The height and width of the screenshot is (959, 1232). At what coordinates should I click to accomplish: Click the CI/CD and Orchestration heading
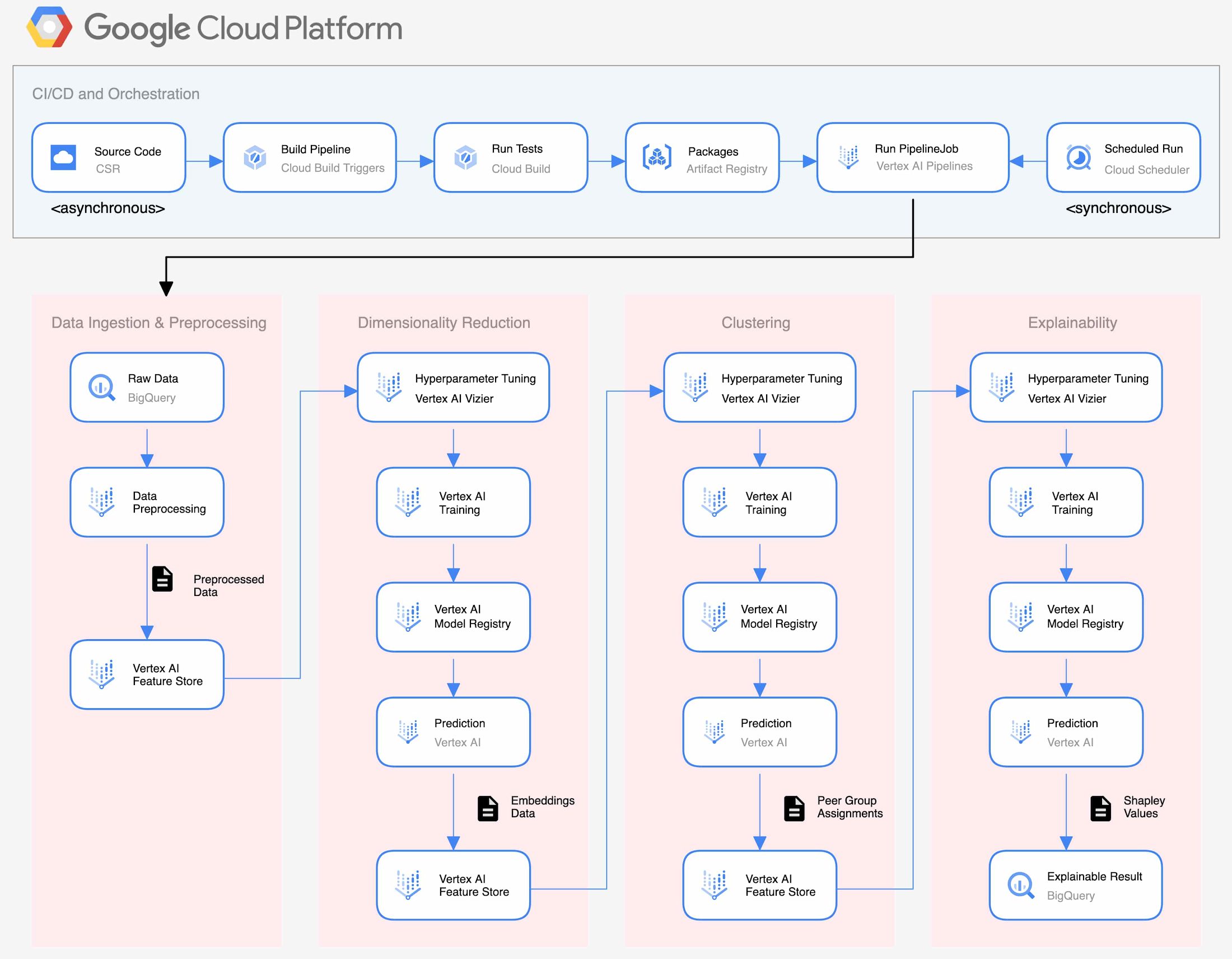pos(116,94)
